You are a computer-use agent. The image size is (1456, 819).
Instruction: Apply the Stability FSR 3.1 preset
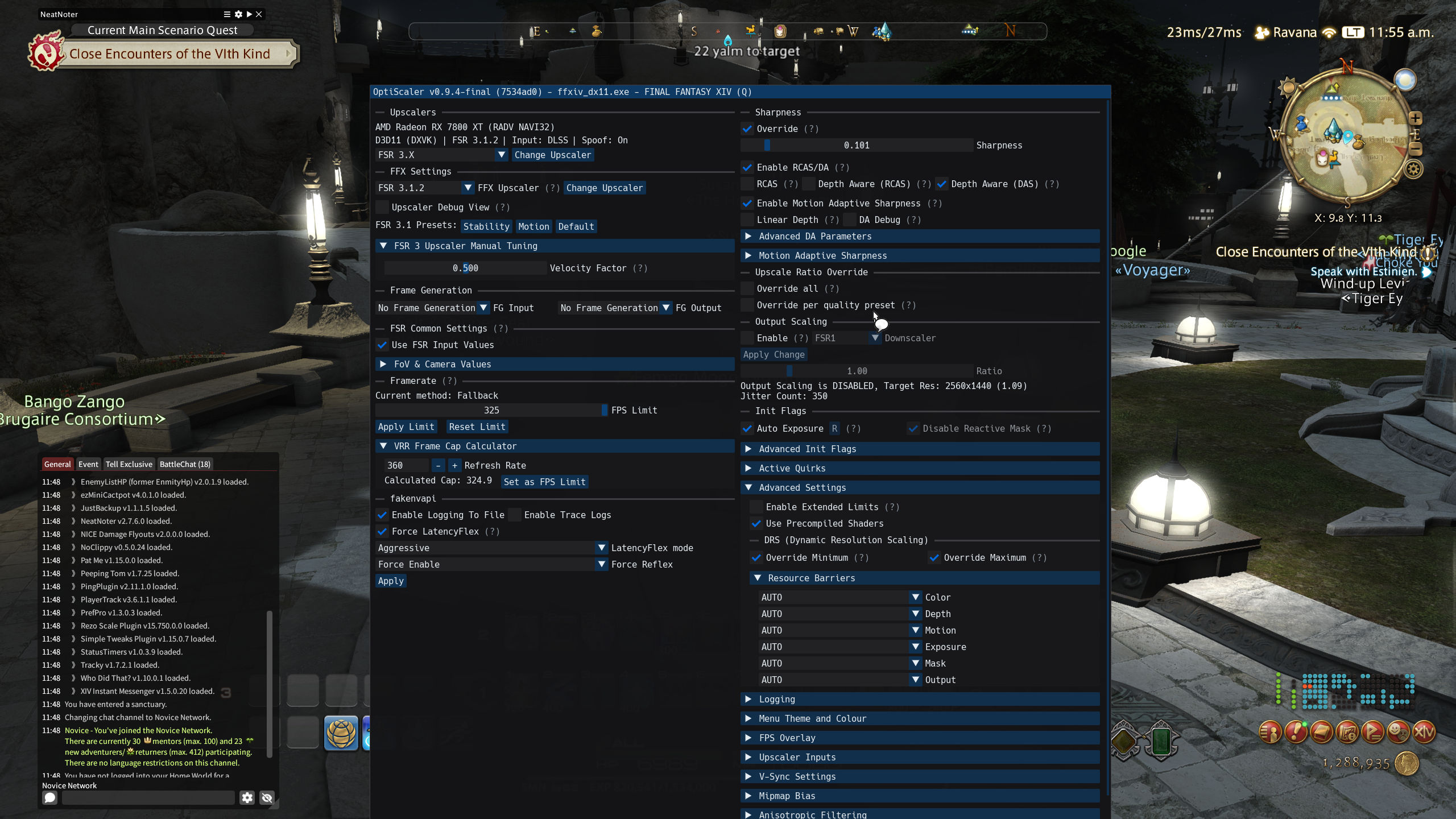pyautogui.click(x=486, y=227)
